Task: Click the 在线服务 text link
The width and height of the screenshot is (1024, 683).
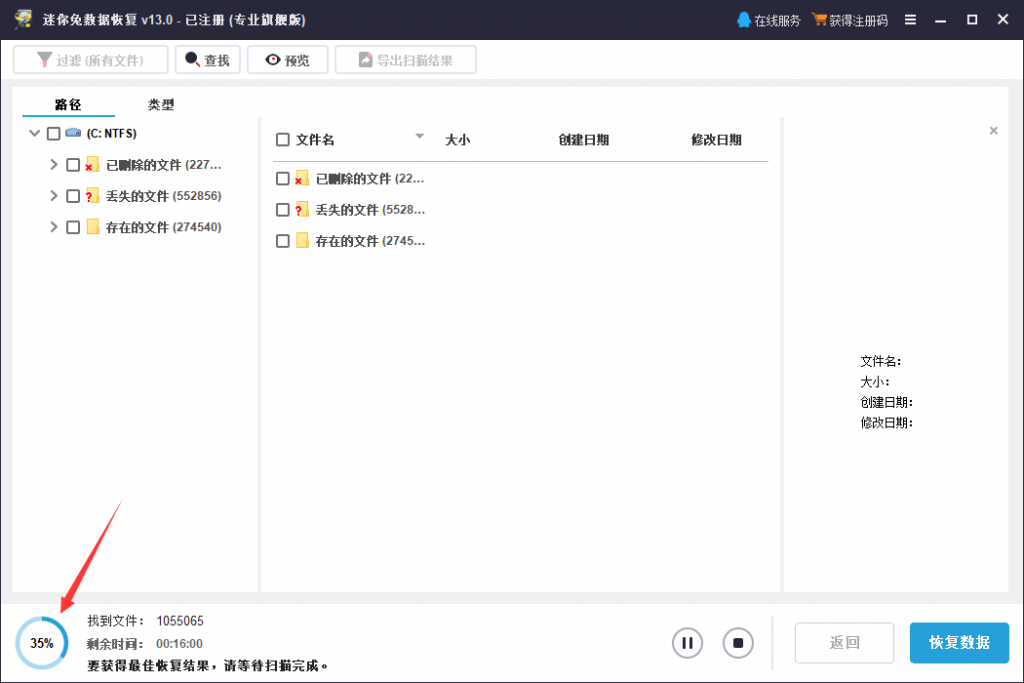Action: coord(777,21)
